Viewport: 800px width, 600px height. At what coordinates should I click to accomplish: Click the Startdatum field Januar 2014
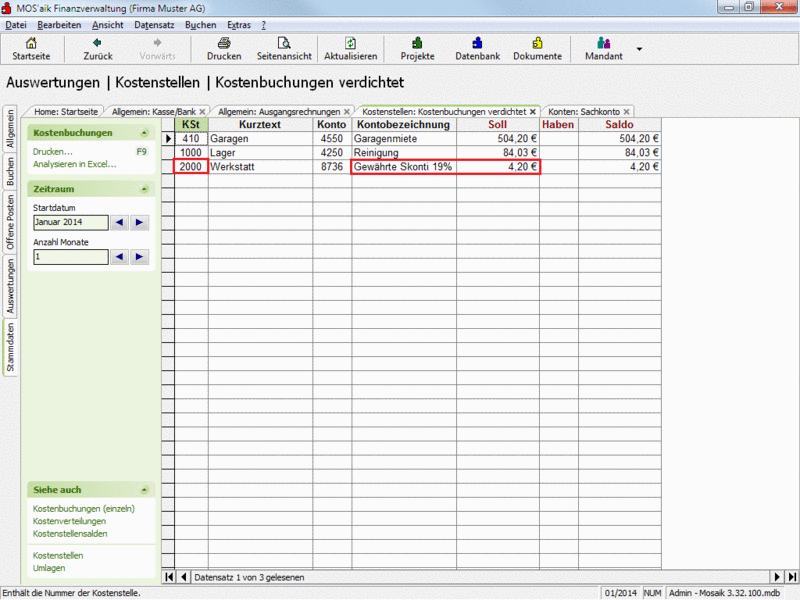point(71,222)
